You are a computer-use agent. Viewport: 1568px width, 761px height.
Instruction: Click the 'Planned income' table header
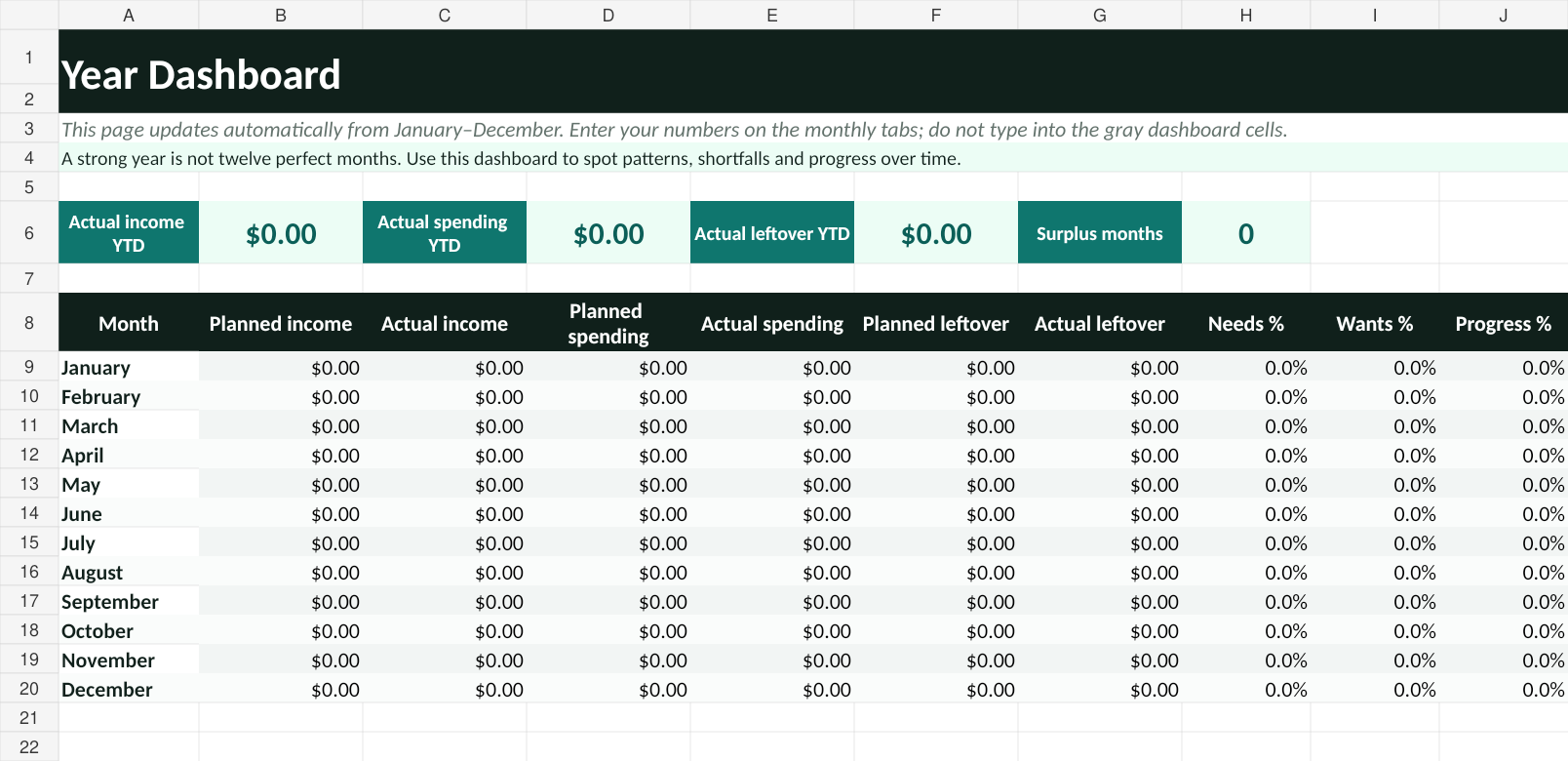click(281, 323)
